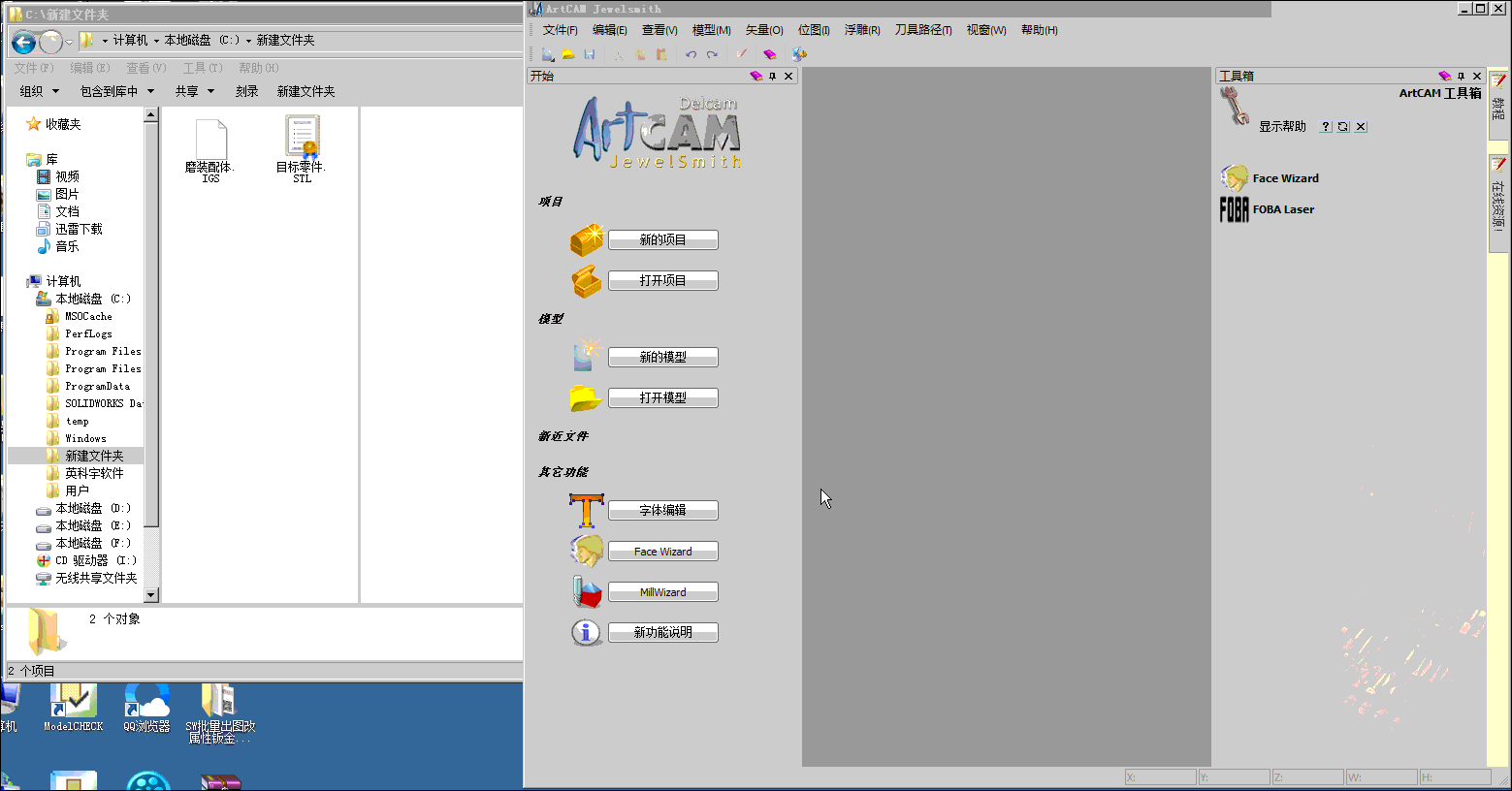Image resolution: width=1512 pixels, height=791 pixels.
Task: Open the 包含到库中 dropdown in Explorer
Action: click(117, 91)
